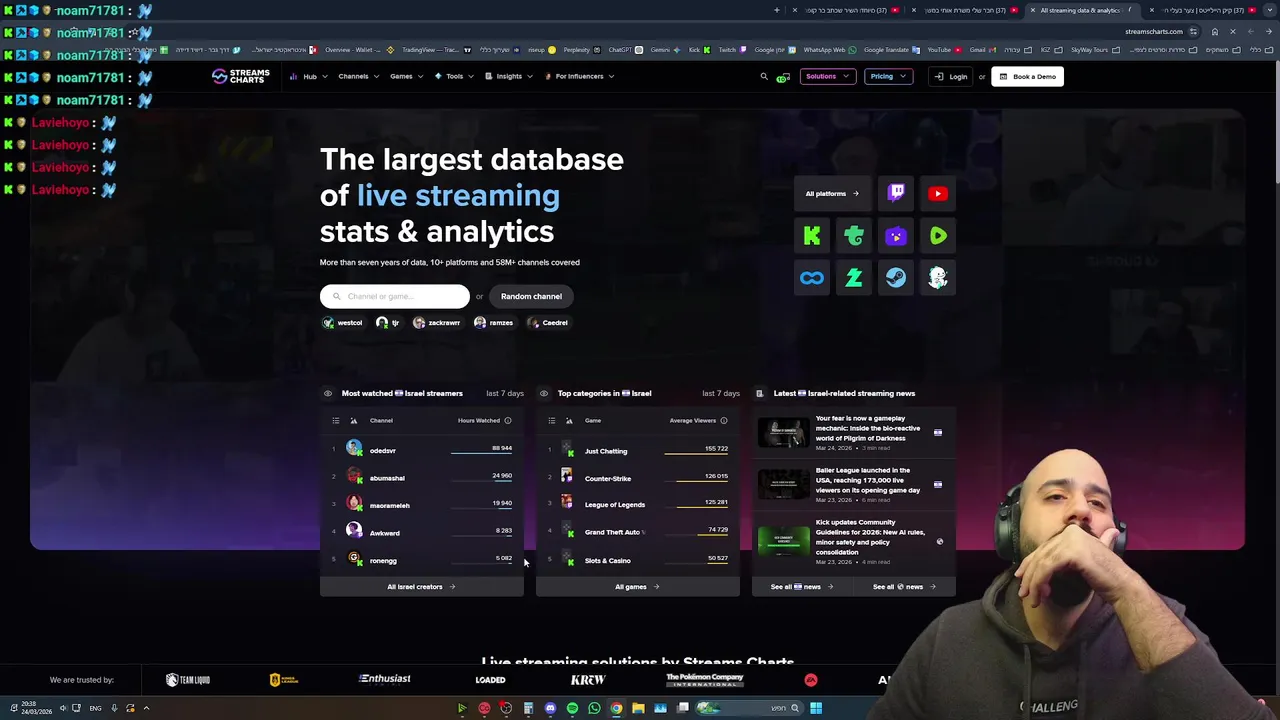This screenshot has height=720, width=1280.
Task: Click the microphone icon in system tray
Action: (x=114, y=708)
